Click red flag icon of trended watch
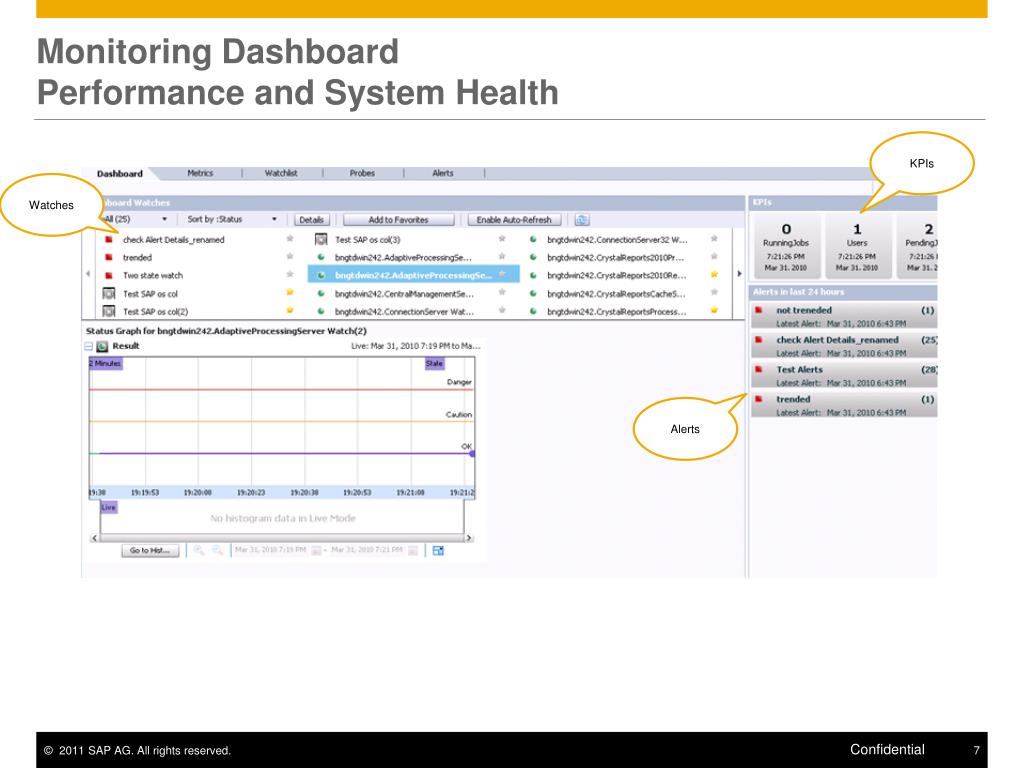The width and height of the screenshot is (1024, 768). click(x=109, y=257)
